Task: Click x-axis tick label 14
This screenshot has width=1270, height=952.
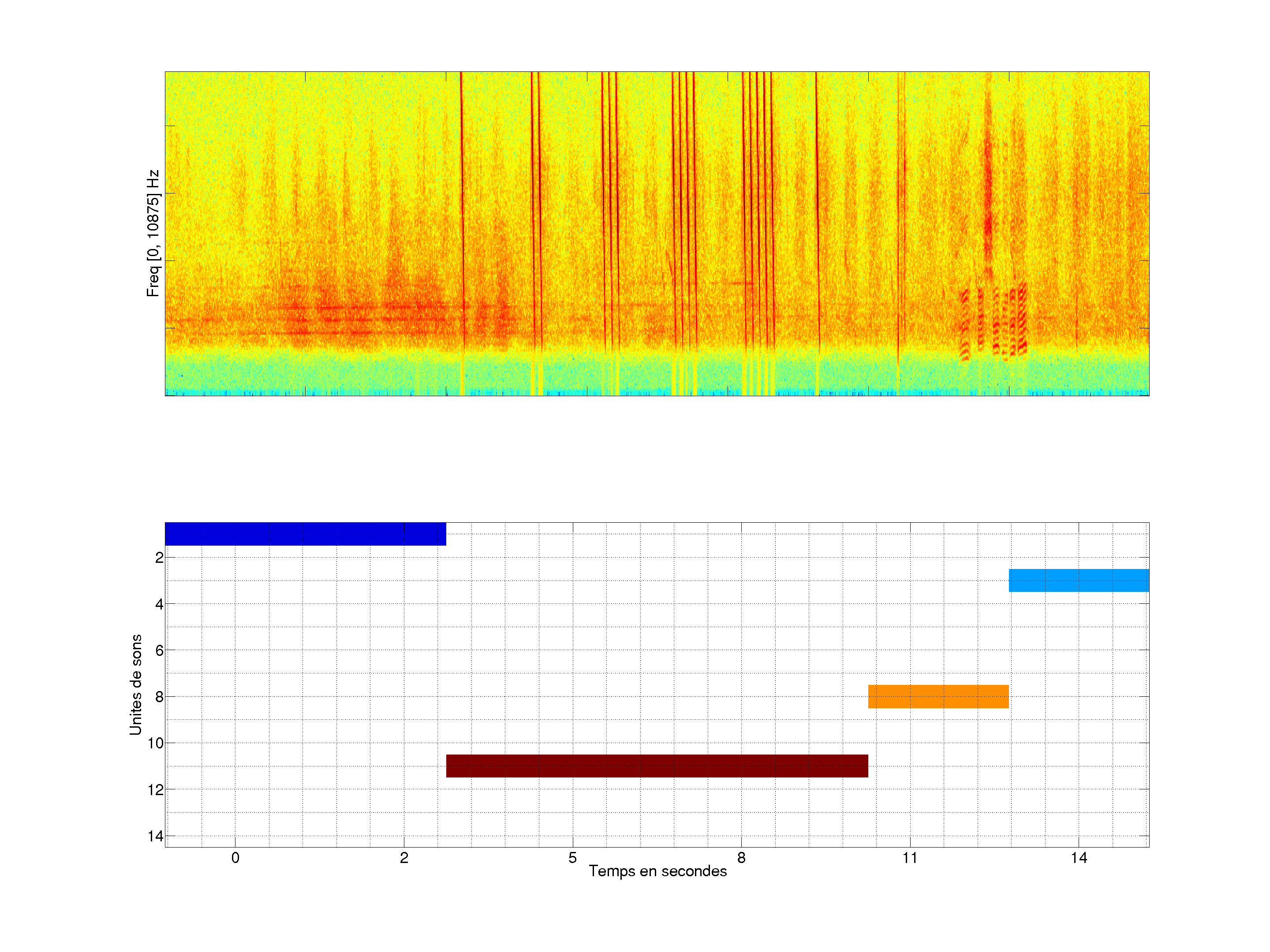Action: [x=1079, y=858]
